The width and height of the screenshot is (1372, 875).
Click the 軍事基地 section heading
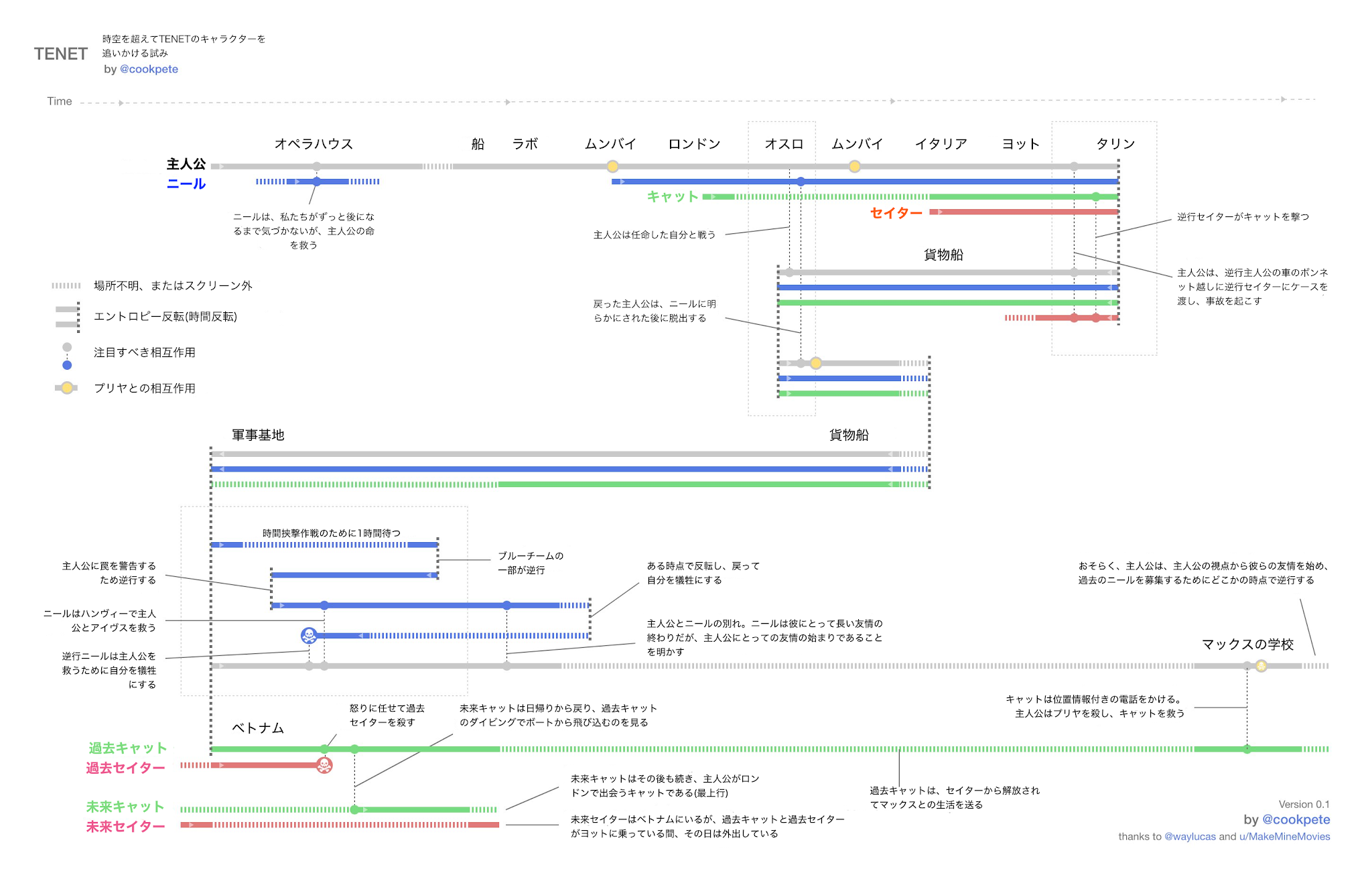coord(258,435)
